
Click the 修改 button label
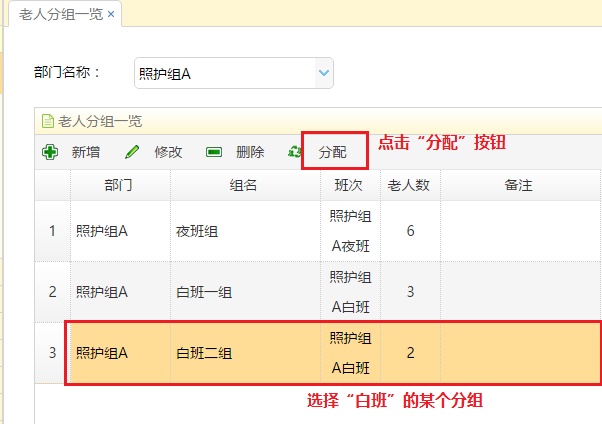click(168, 152)
